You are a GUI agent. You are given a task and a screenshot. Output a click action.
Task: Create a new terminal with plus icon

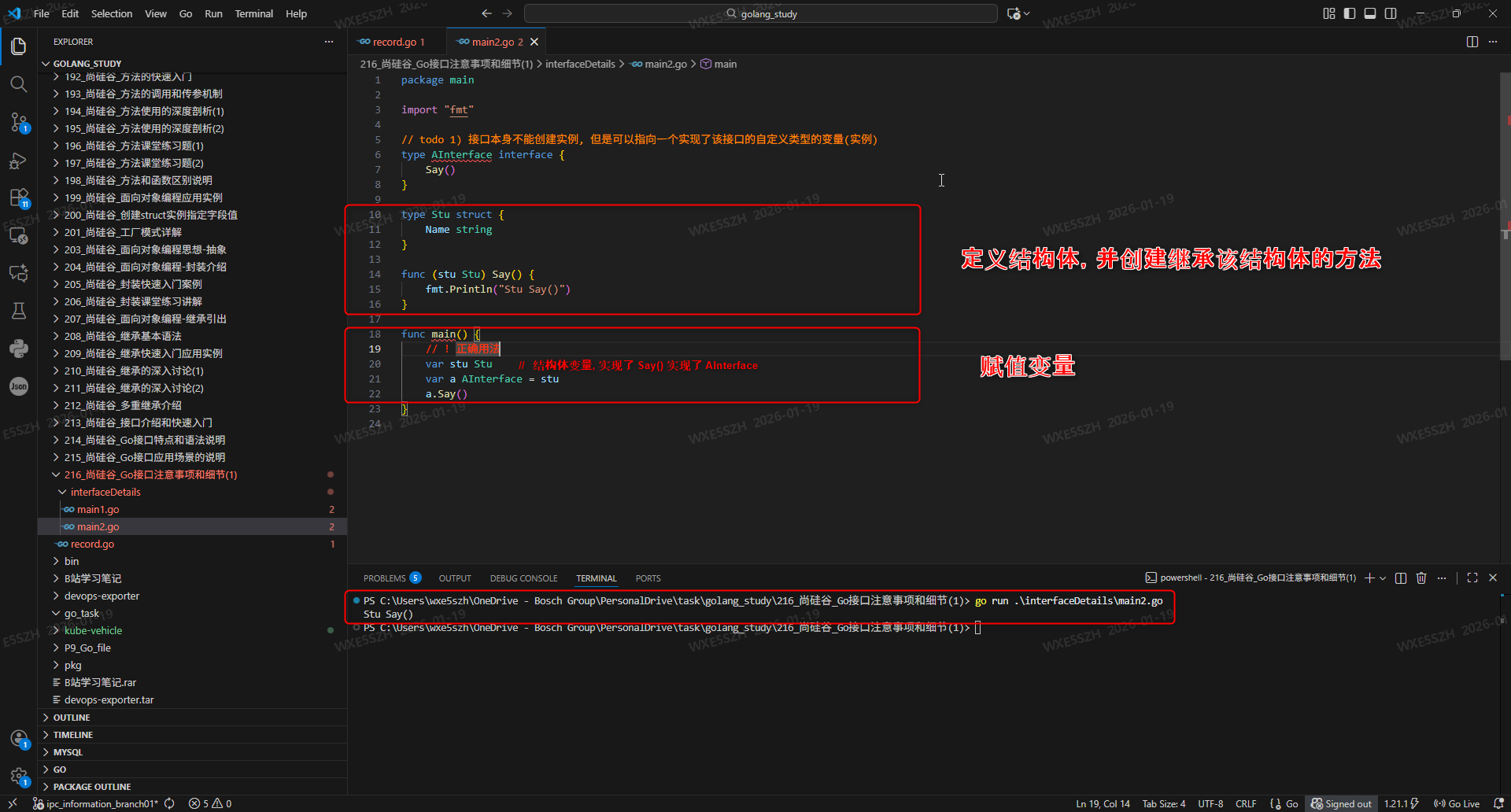[x=1369, y=578]
